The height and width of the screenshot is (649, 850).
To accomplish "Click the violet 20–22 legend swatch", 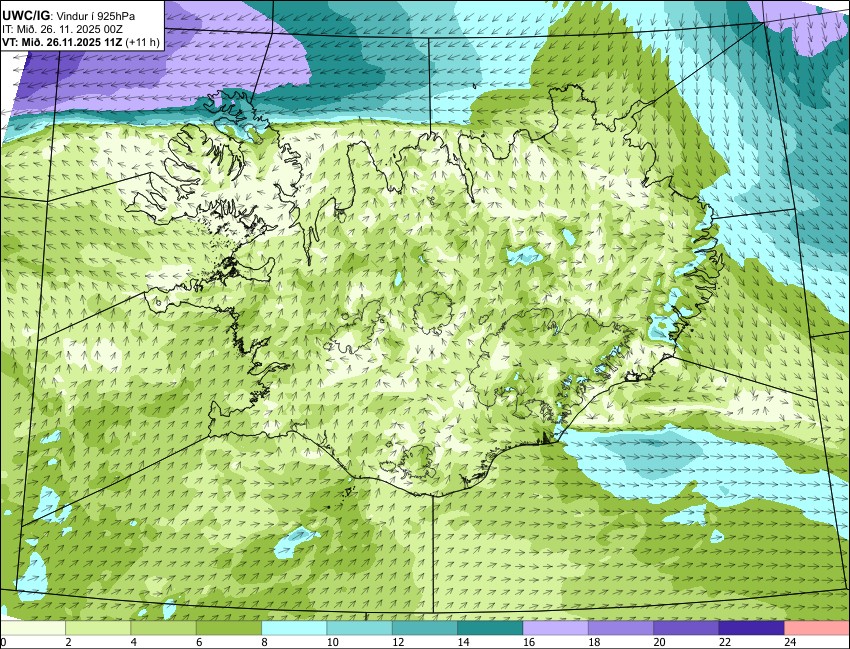I will (x=686, y=628).
